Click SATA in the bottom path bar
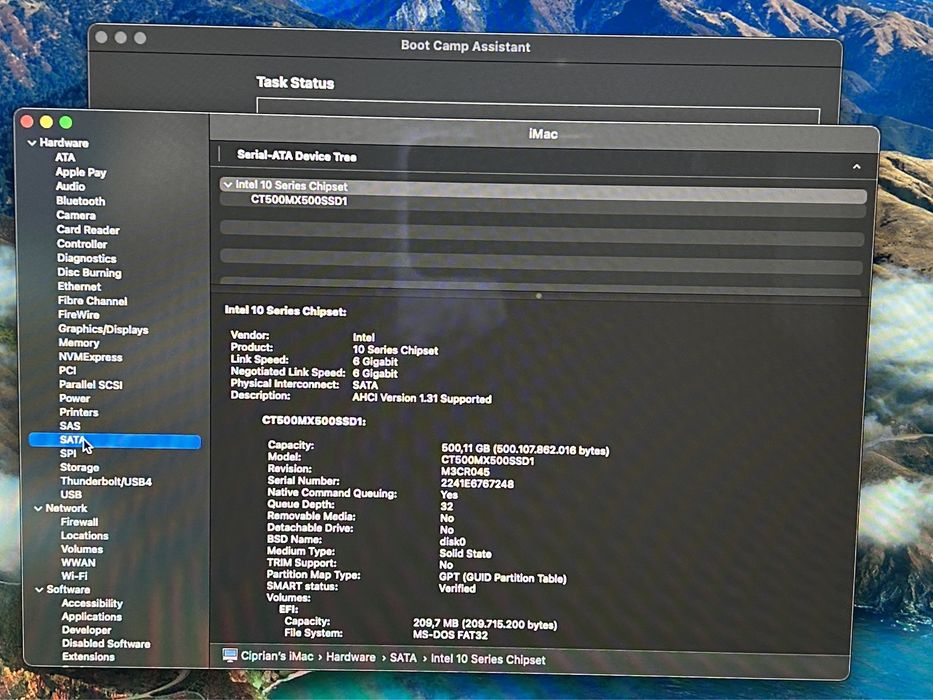The height and width of the screenshot is (700, 933). pyautogui.click(x=403, y=658)
